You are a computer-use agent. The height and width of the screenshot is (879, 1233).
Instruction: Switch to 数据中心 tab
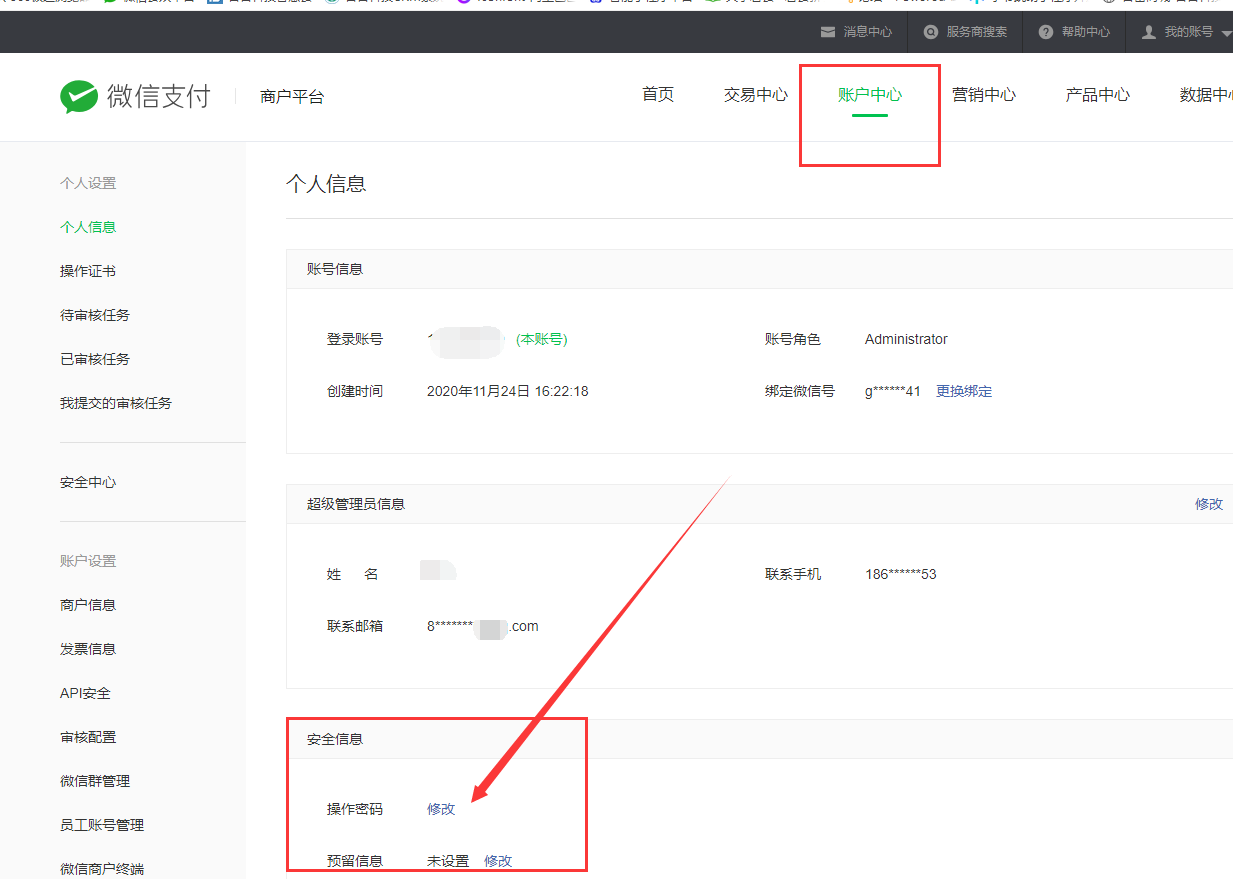coord(1206,95)
